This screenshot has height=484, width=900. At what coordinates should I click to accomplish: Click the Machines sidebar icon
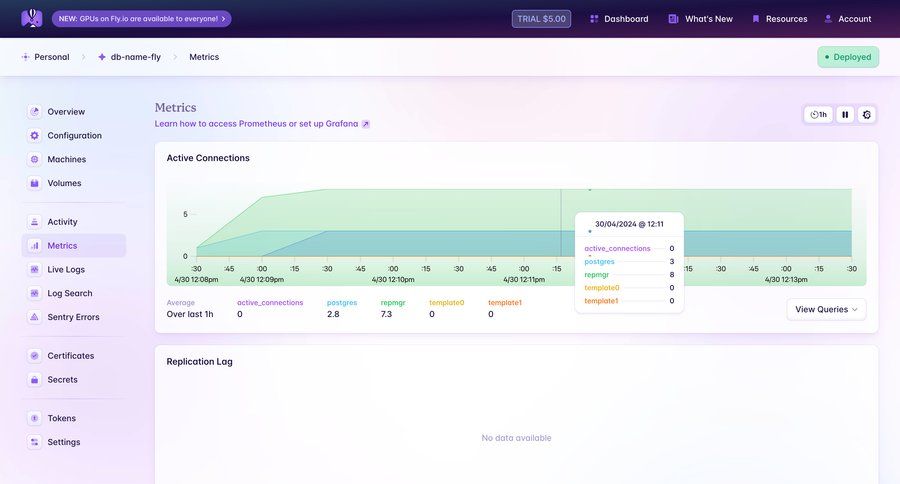point(35,160)
